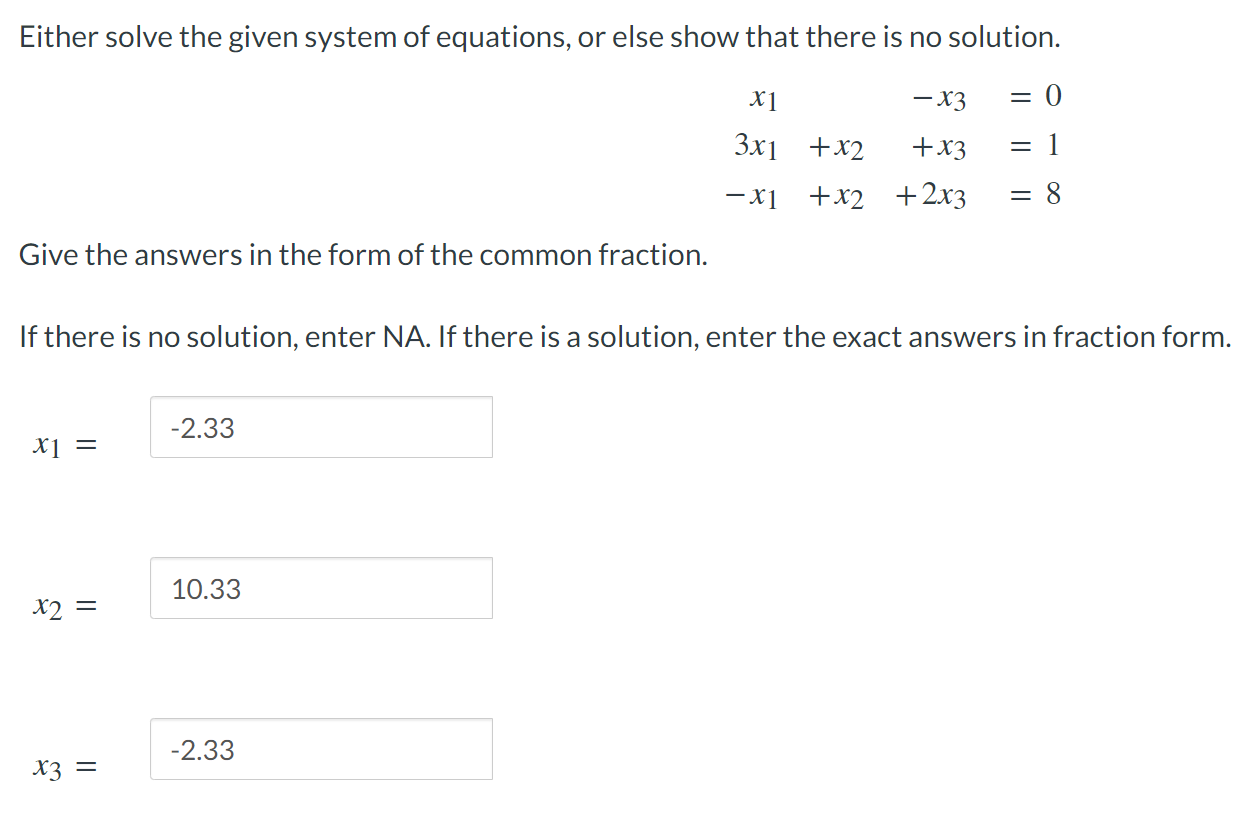
Task: Click the x2 answer input field
Action: click(x=320, y=588)
